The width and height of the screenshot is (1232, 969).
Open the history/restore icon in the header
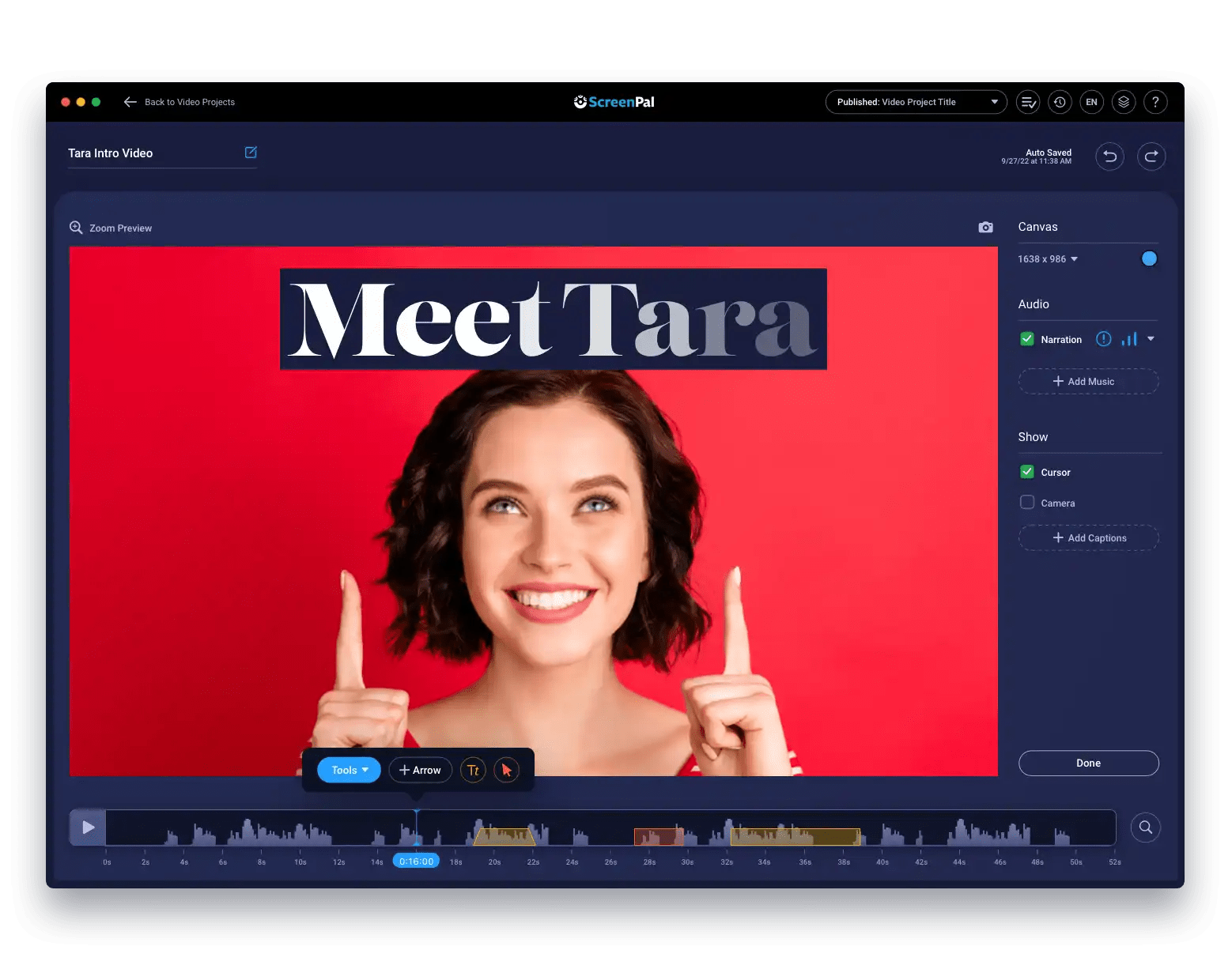coord(1060,101)
